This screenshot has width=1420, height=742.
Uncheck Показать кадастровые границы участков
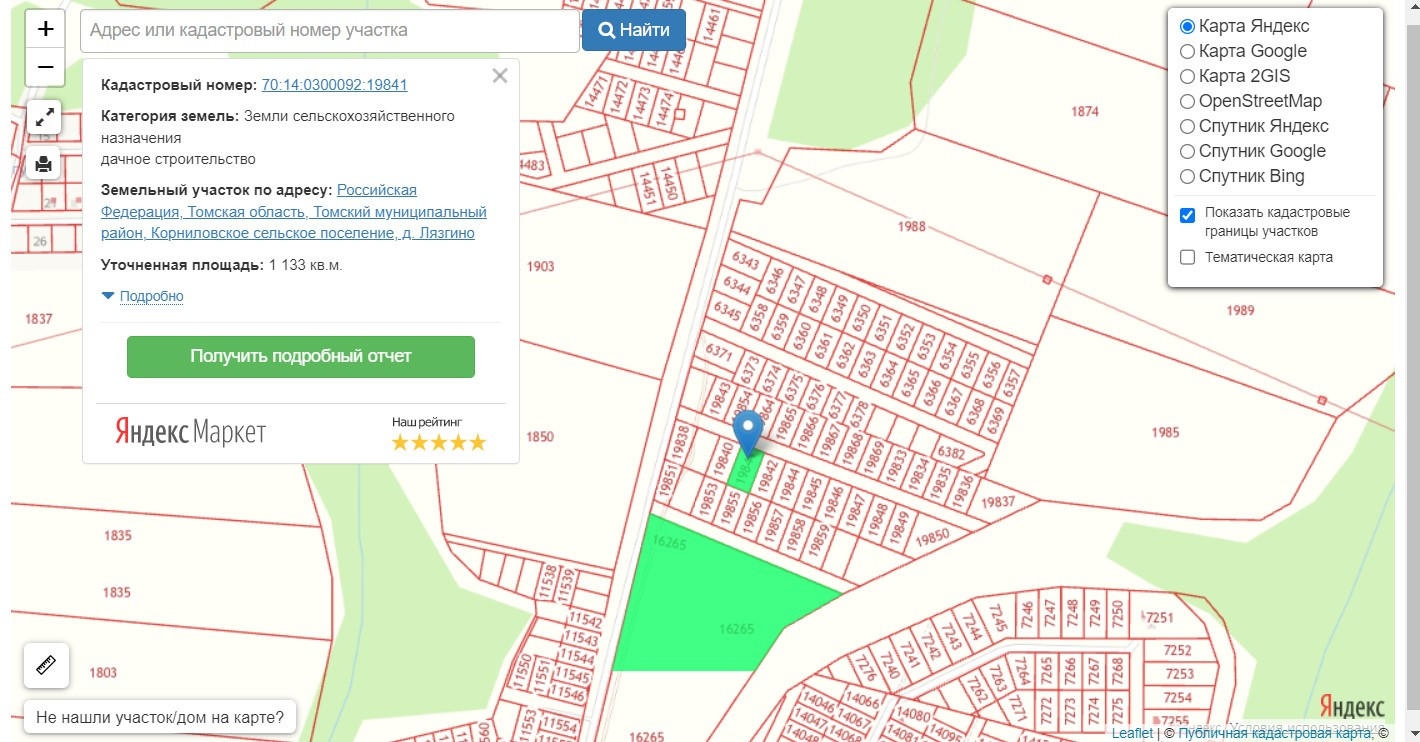(1187, 215)
